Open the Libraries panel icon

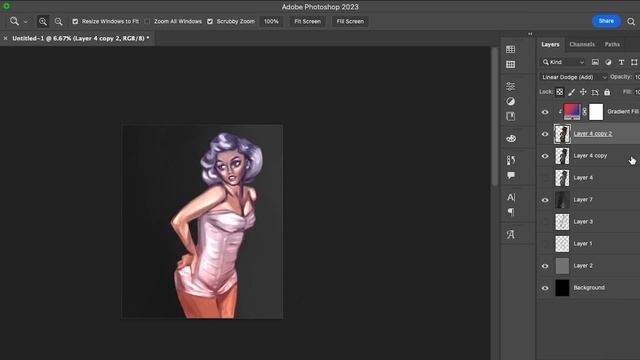510,116
